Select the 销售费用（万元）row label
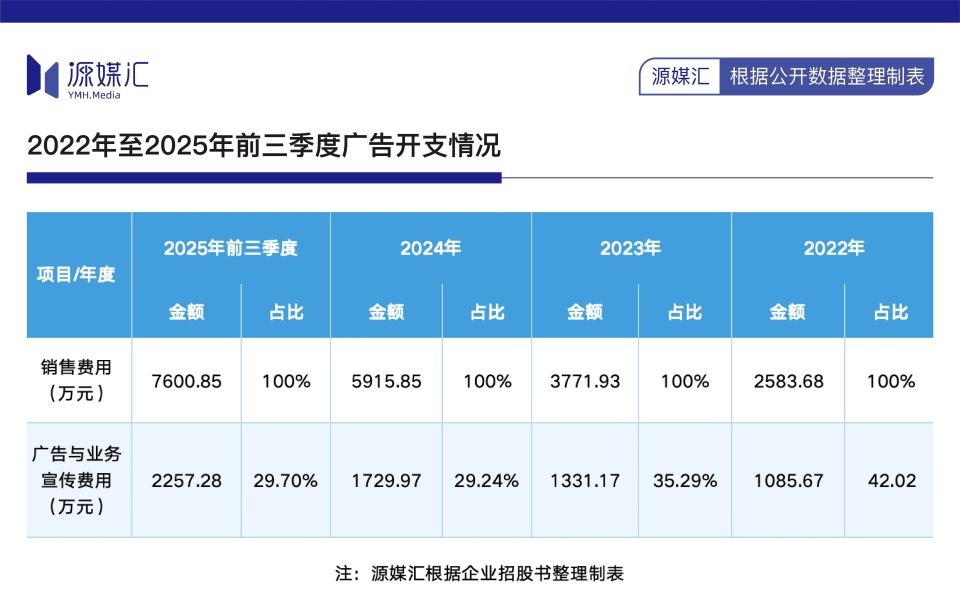Viewport: 960px width, 615px height. (76, 380)
